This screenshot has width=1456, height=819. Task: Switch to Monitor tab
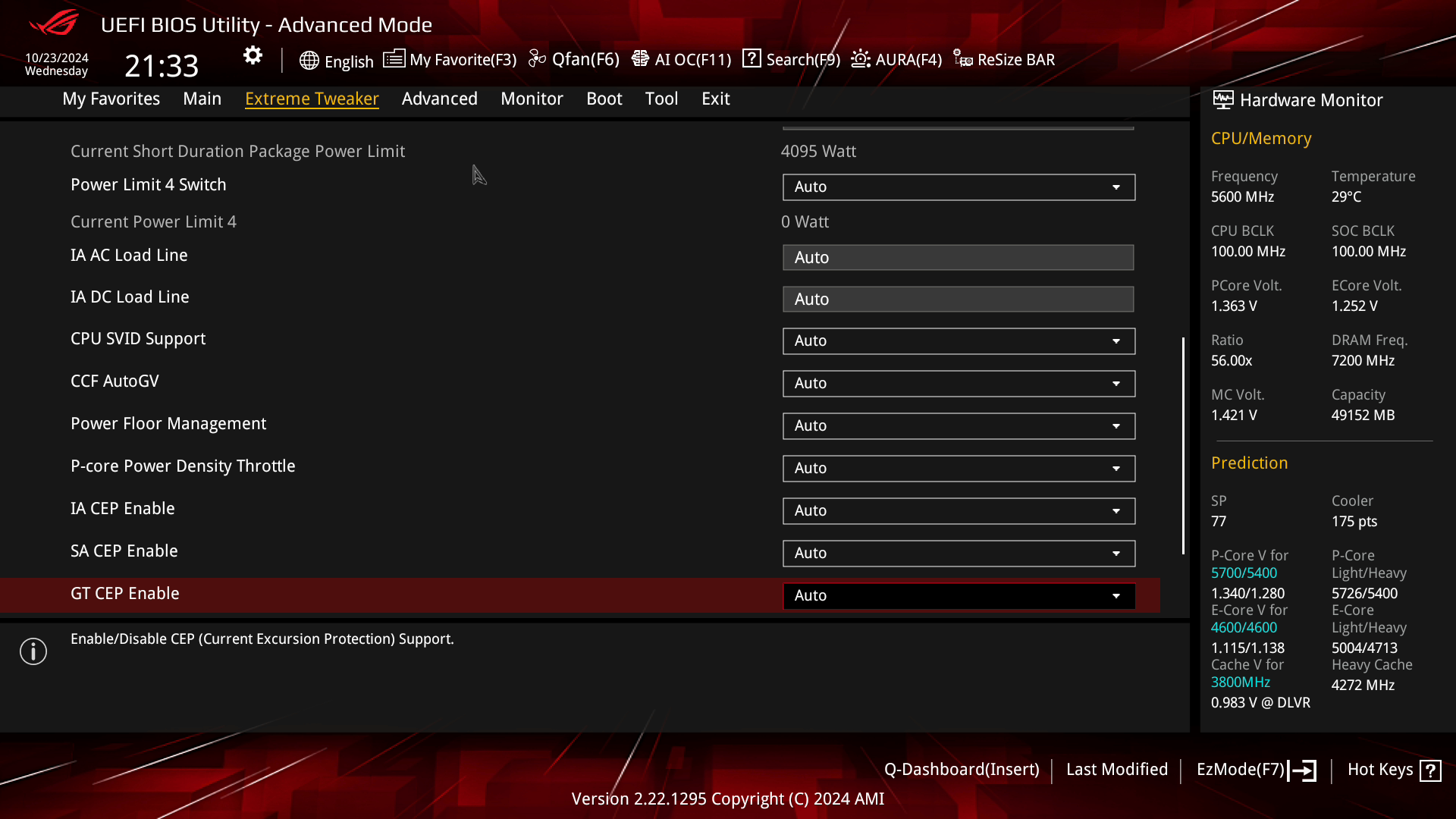coord(531,98)
